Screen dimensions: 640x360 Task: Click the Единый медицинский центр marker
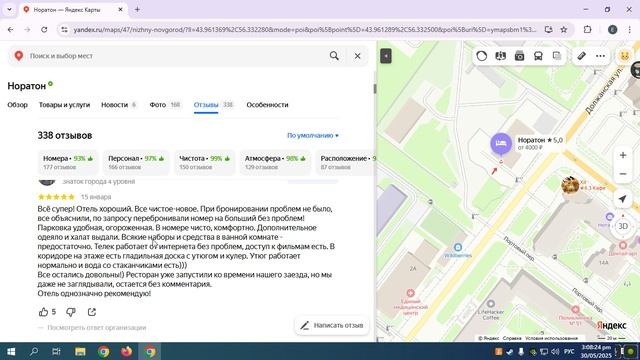tap(411, 293)
